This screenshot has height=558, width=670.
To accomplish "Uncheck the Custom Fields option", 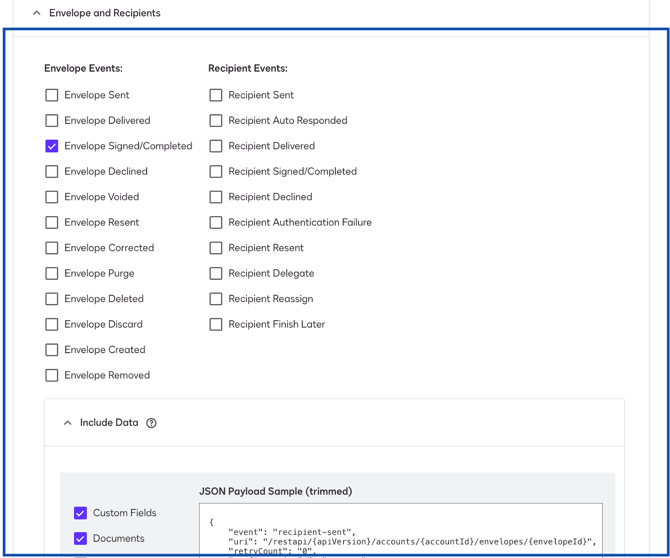I will 81,513.
